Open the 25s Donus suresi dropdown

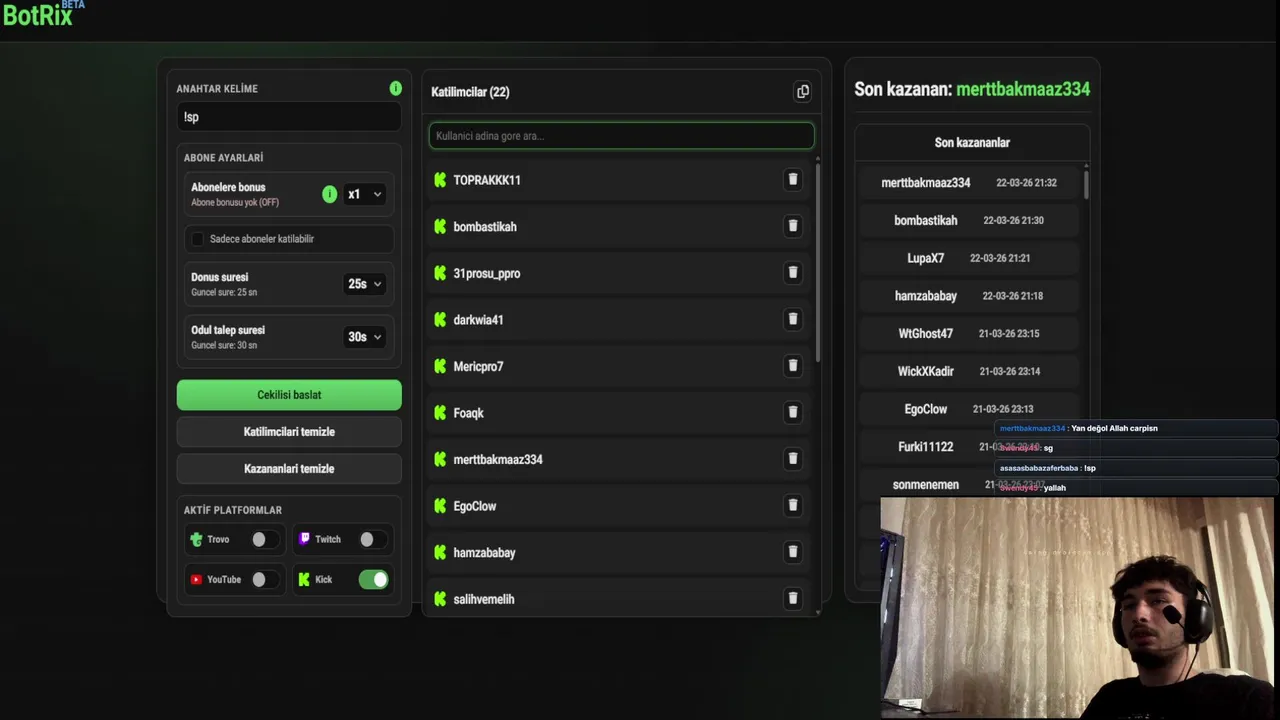click(364, 284)
